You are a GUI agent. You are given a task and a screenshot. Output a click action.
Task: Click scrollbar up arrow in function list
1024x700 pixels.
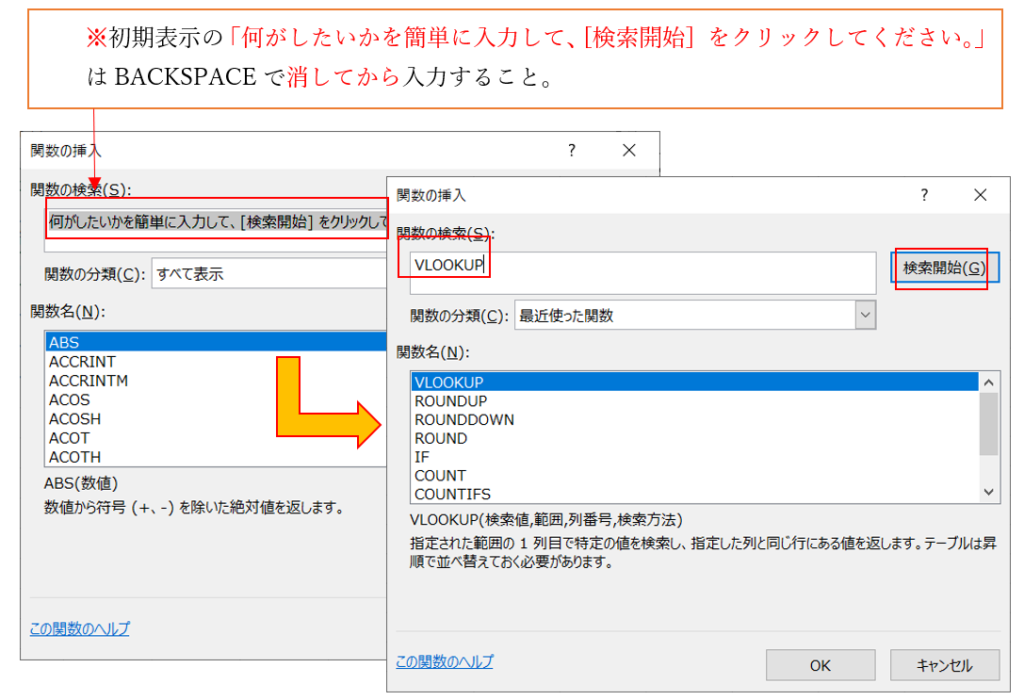pyautogui.click(x=989, y=382)
